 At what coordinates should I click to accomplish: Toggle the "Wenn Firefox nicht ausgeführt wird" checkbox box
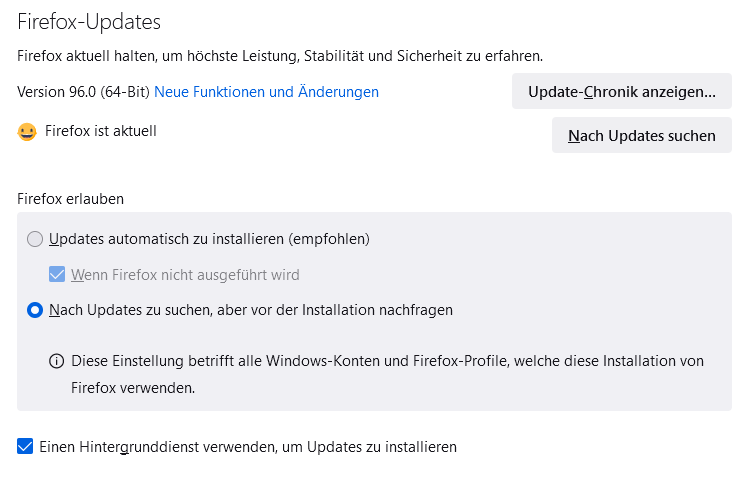(57, 274)
